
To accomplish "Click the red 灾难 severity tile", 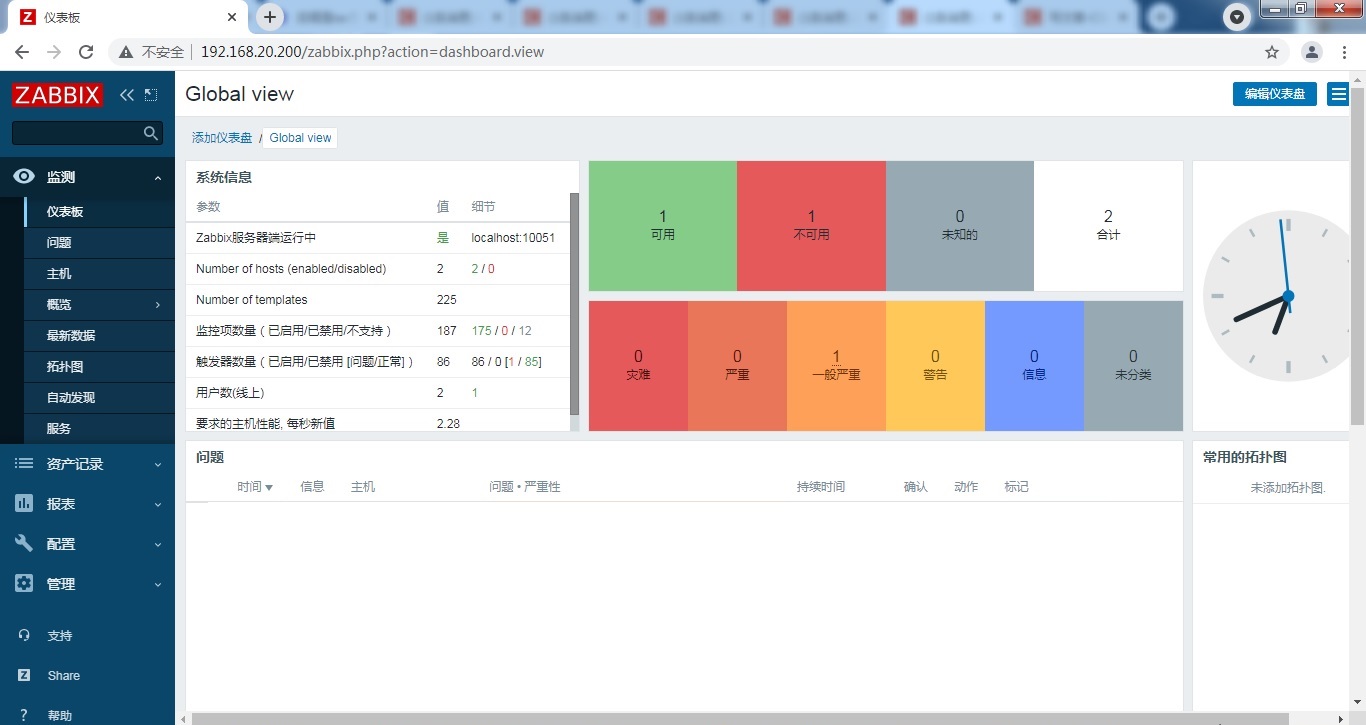I will click(638, 366).
